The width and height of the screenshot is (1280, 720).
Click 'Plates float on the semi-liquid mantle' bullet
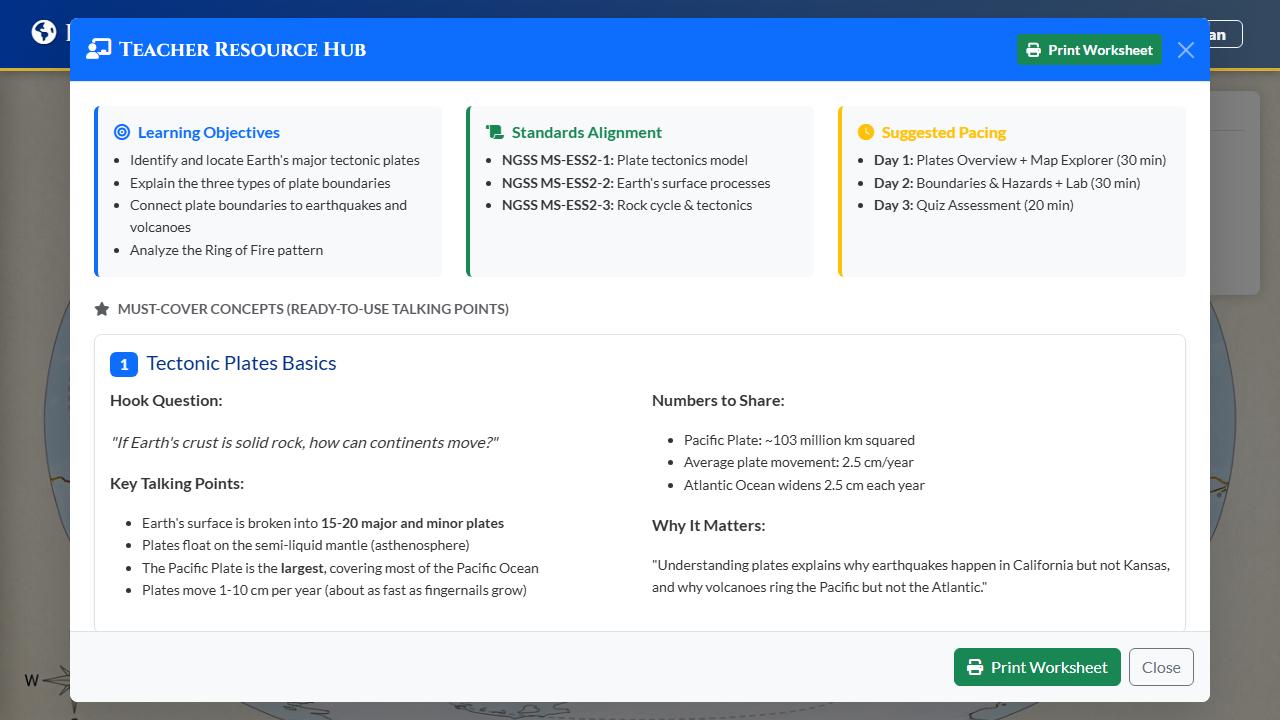click(306, 545)
